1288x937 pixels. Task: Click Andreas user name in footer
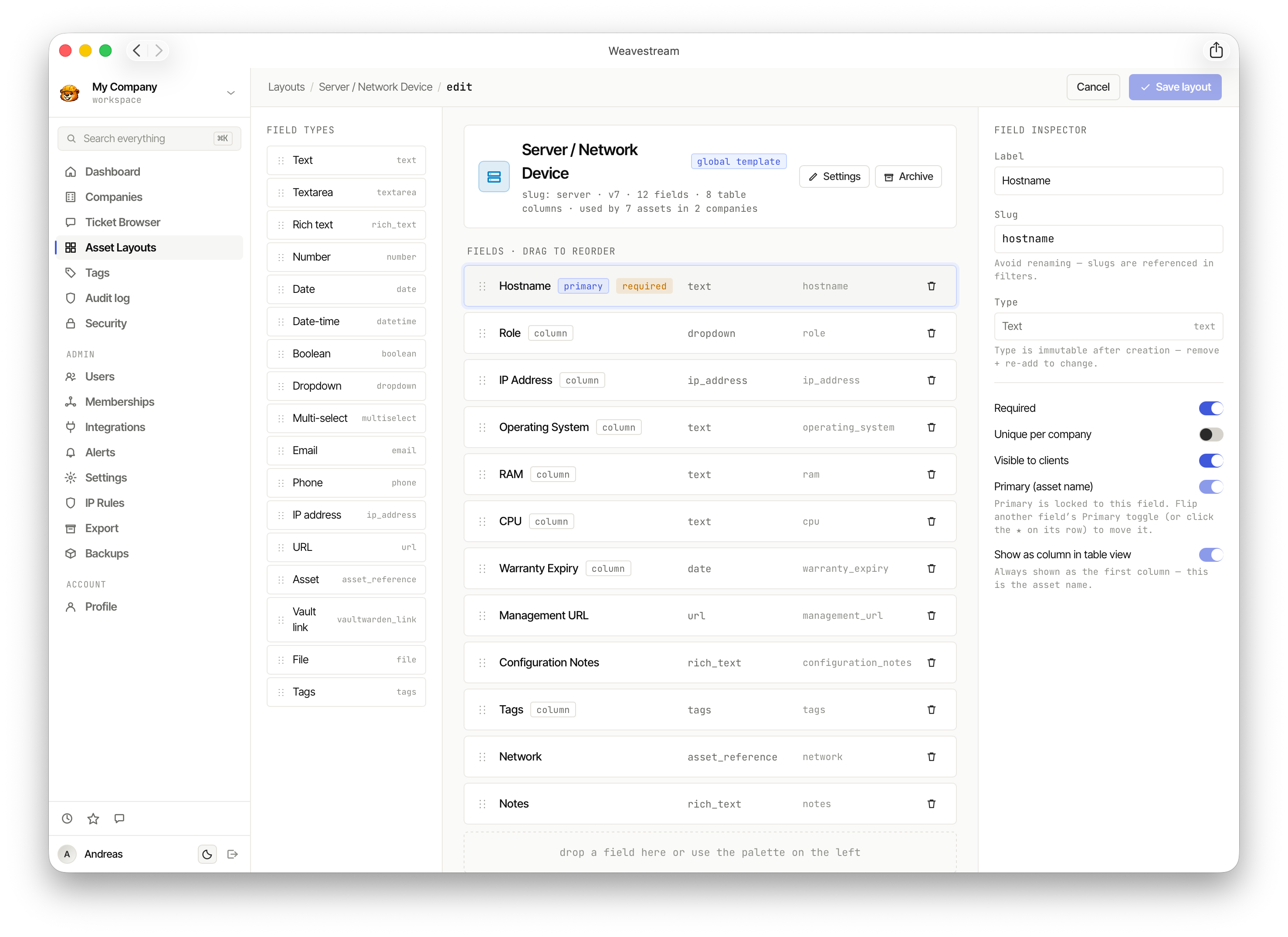tap(103, 854)
